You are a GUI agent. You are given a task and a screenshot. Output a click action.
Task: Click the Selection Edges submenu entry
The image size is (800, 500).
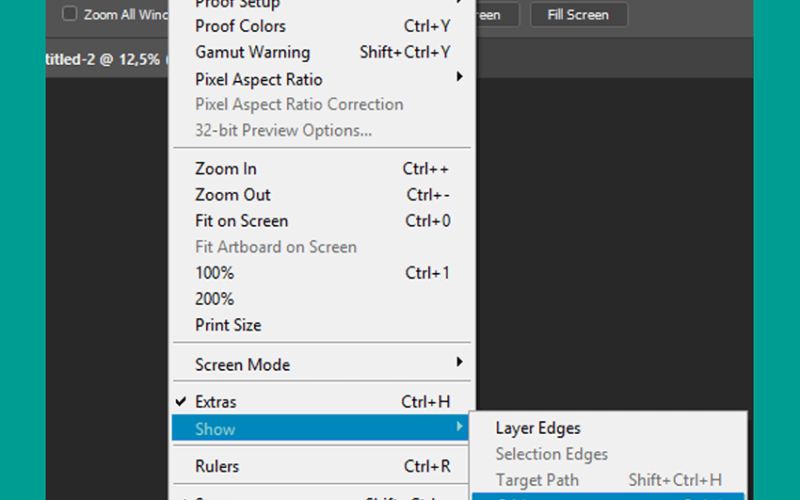coord(608,454)
